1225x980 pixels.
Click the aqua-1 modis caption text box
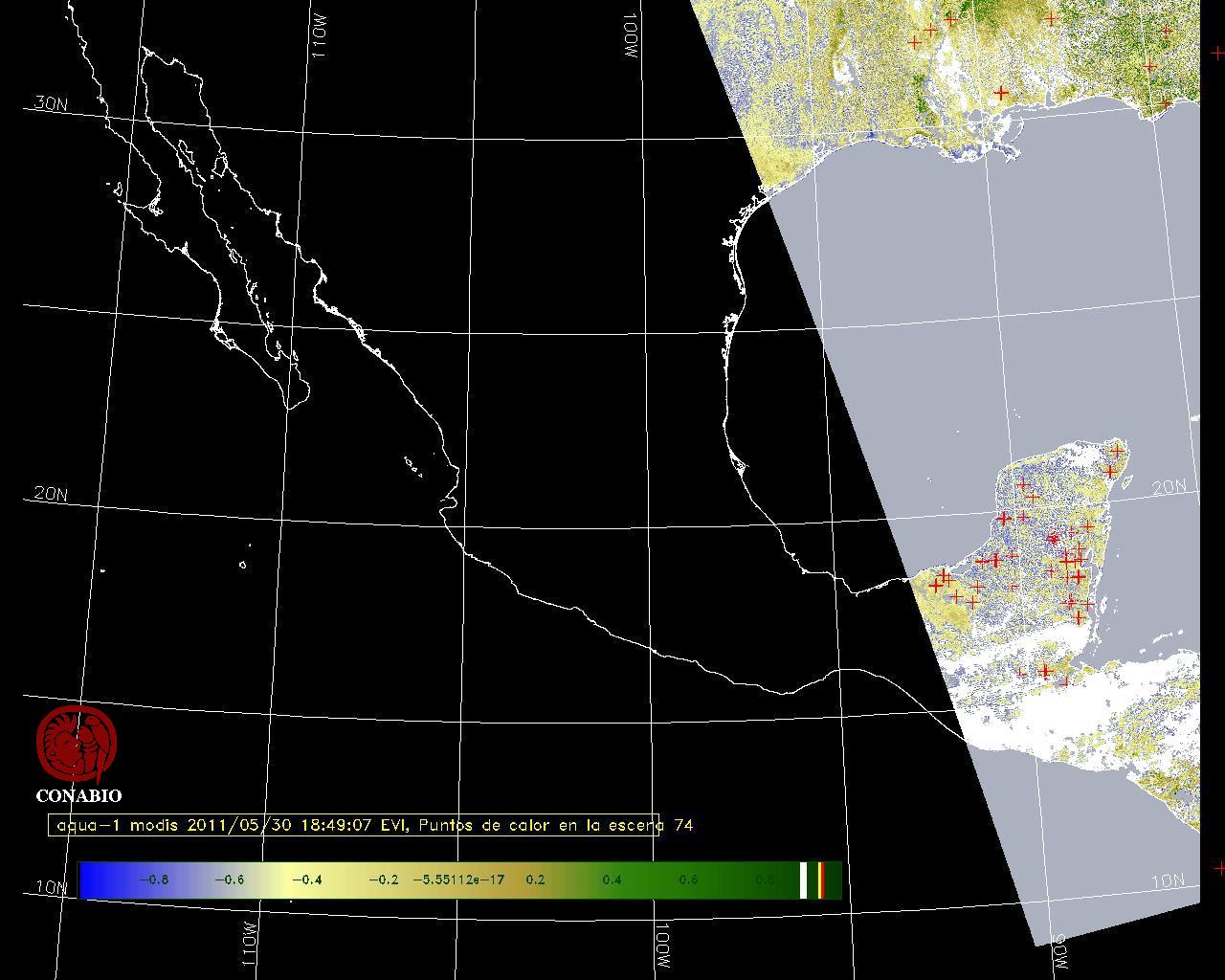coord(354,825)
